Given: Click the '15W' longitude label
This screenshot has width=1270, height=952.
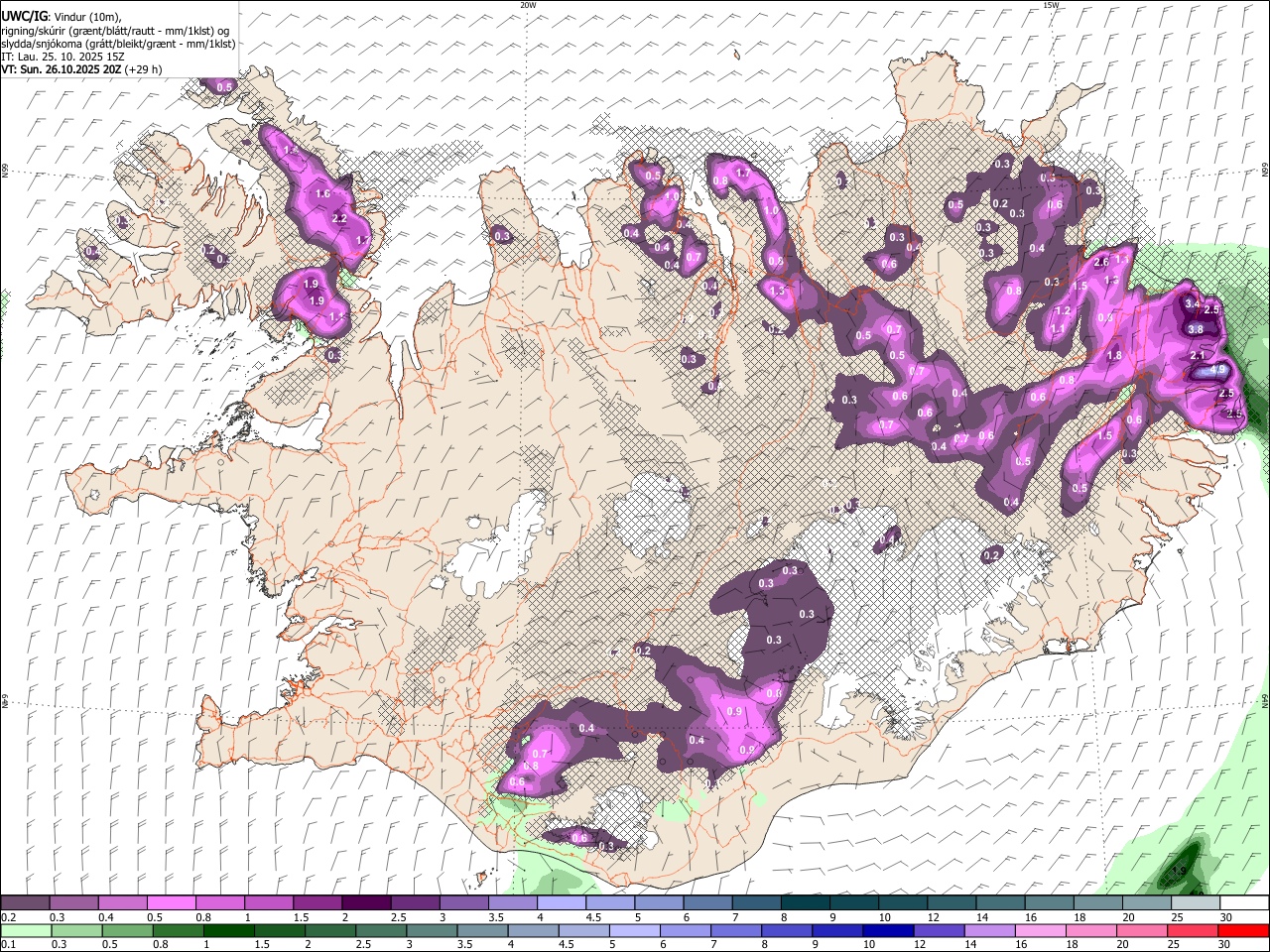Looking at the screenshot, I should tap(1051, 5).
